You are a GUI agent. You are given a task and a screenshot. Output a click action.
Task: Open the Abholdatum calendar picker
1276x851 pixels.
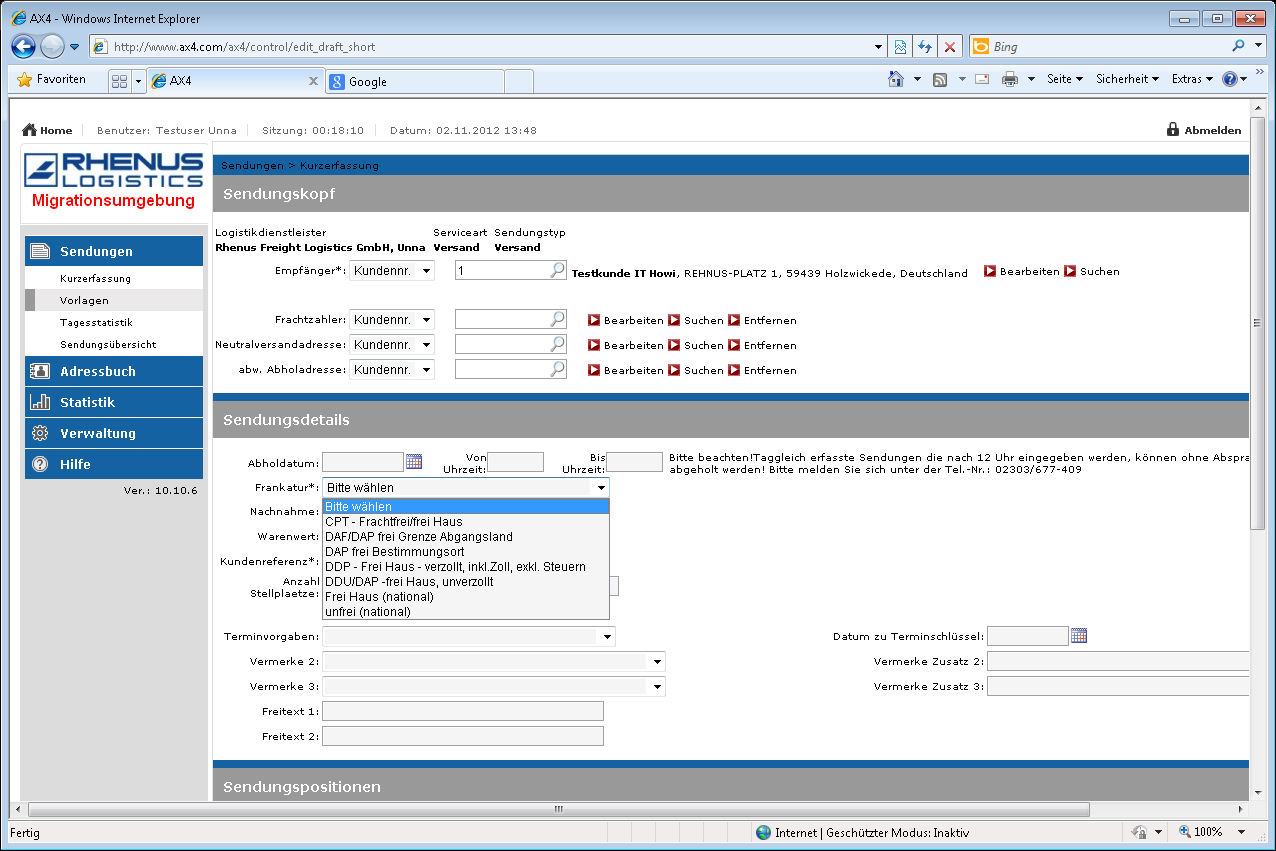tap(414, 461)
